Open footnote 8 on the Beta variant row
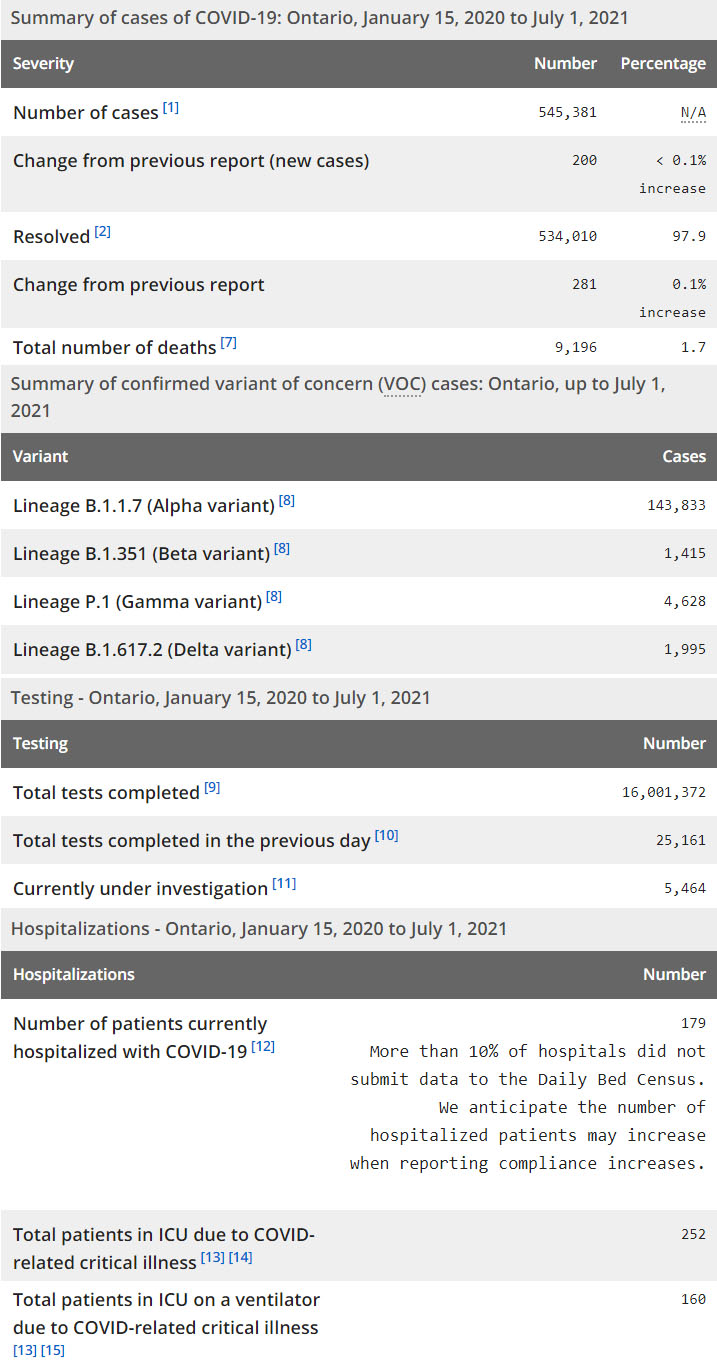This screenshot has height=1362, width=717. pyautogui.click(x=282, y=549)
